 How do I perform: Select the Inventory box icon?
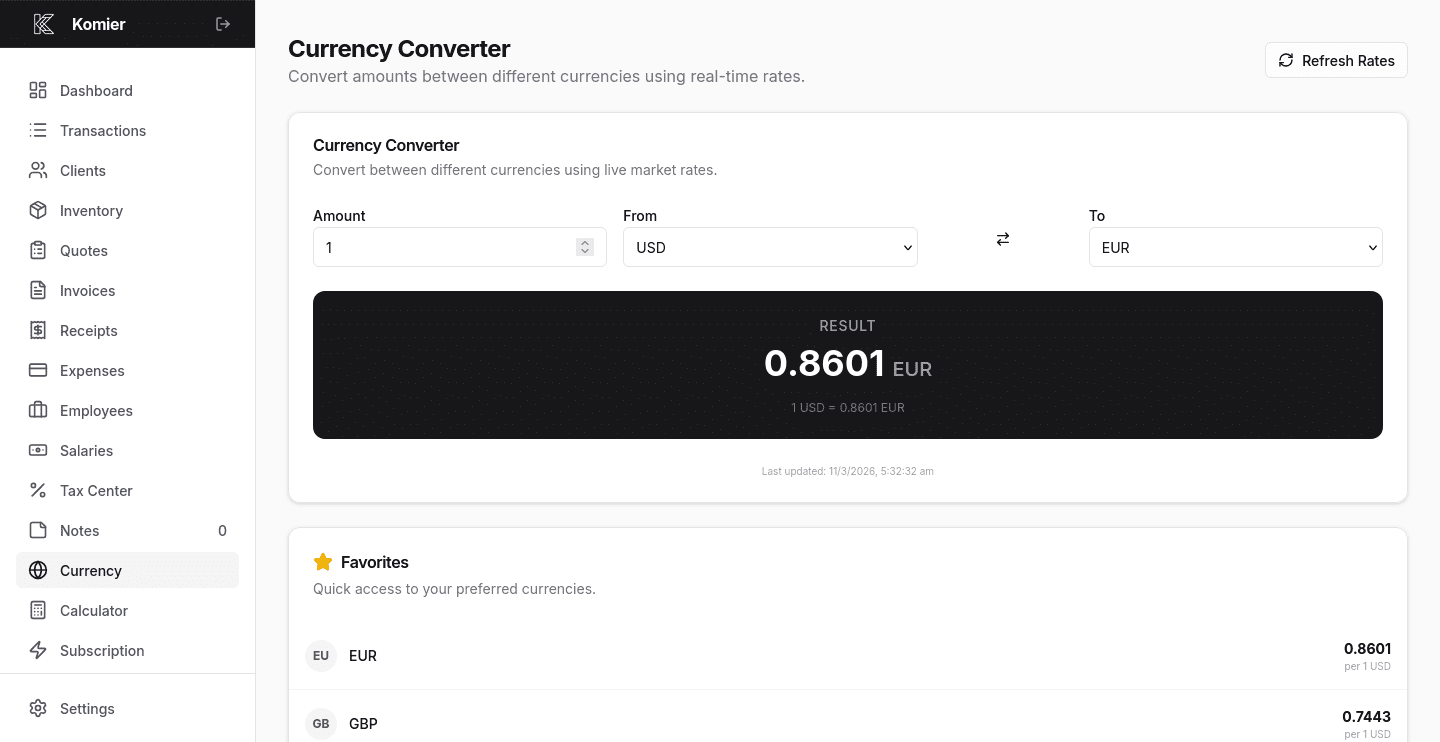pos(38,211)
